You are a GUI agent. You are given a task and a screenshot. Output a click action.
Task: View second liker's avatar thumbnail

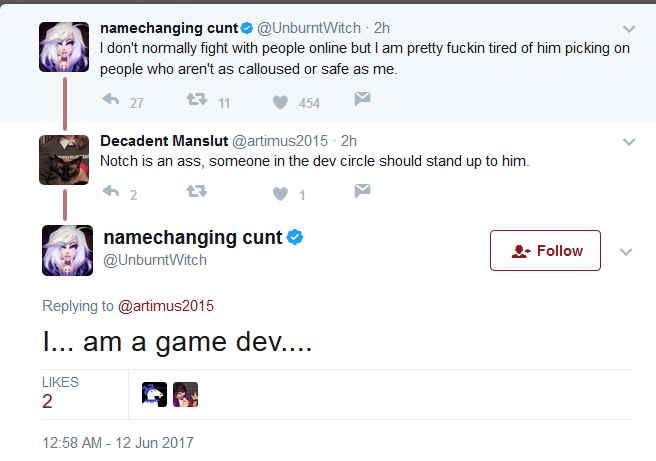[x=185, y=394]
